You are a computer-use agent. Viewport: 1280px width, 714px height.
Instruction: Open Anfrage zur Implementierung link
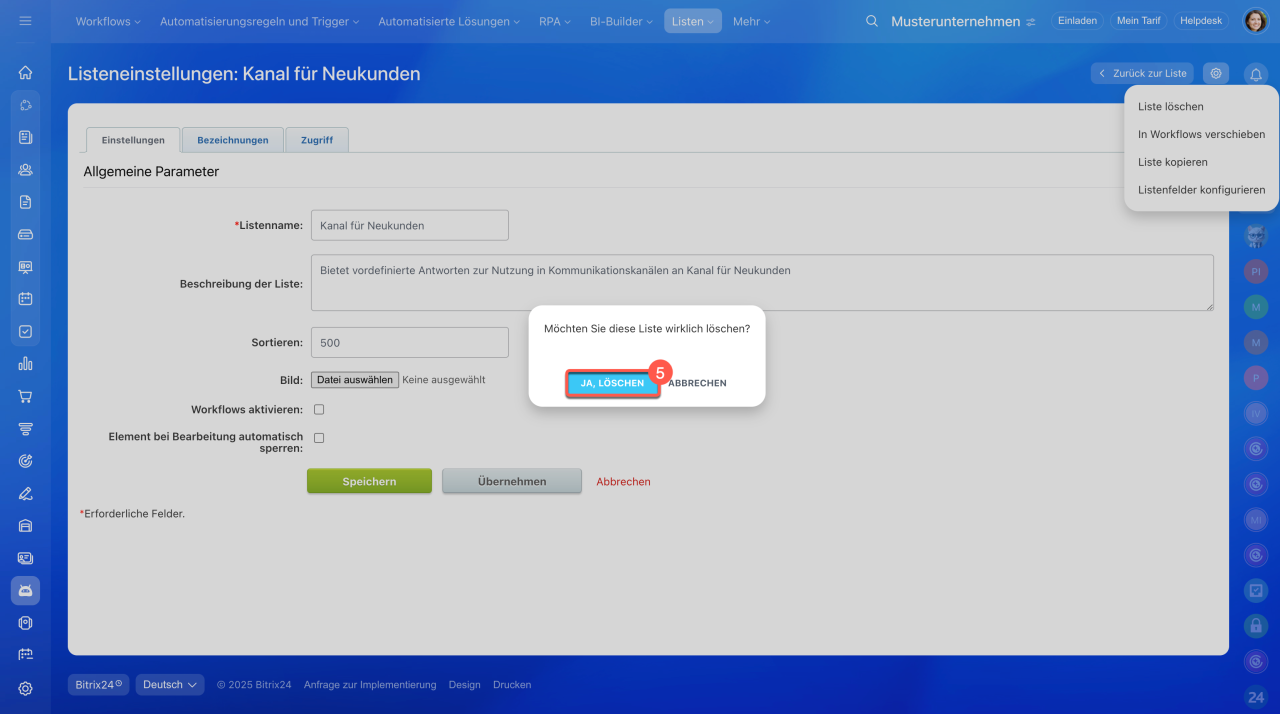click(x=370, y=685)
